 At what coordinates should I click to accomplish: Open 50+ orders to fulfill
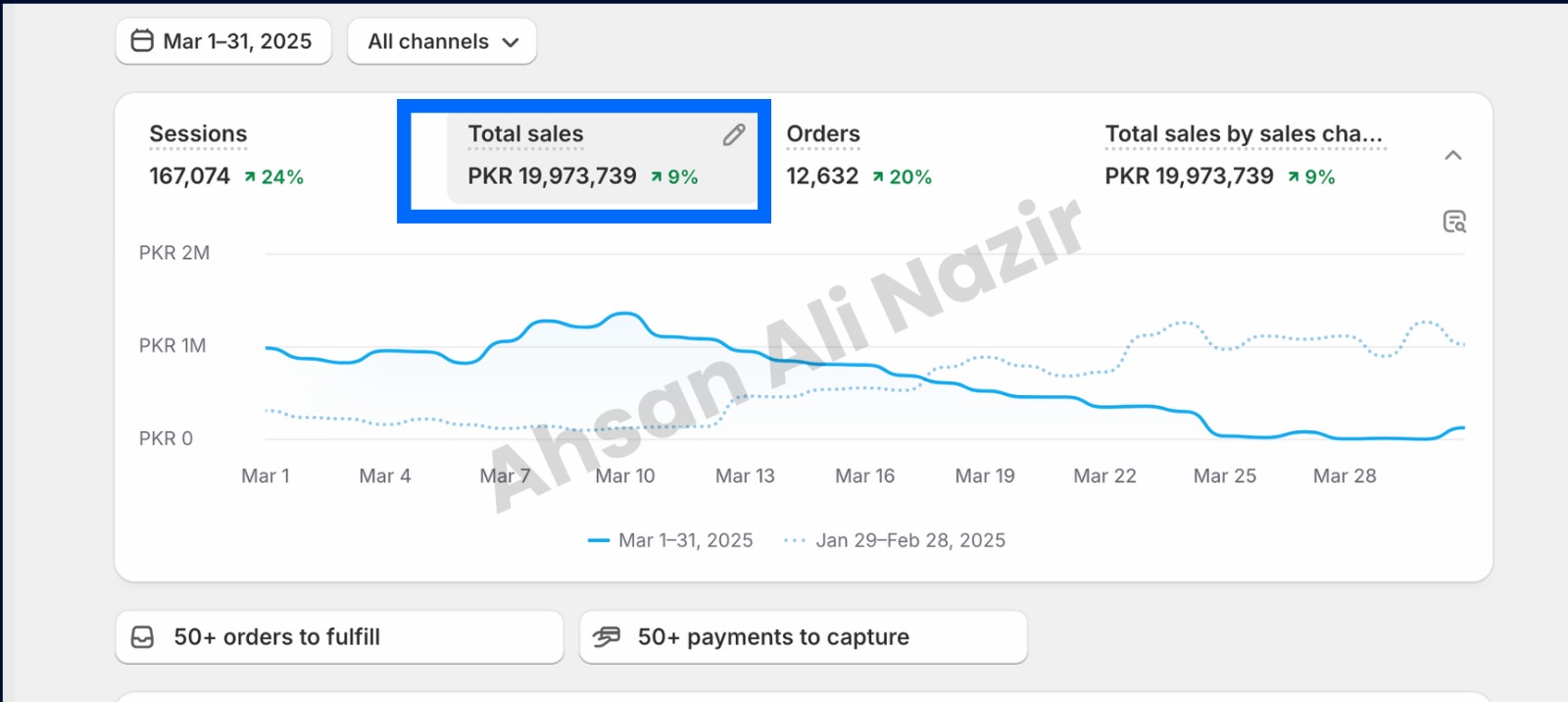pos(339,637)
